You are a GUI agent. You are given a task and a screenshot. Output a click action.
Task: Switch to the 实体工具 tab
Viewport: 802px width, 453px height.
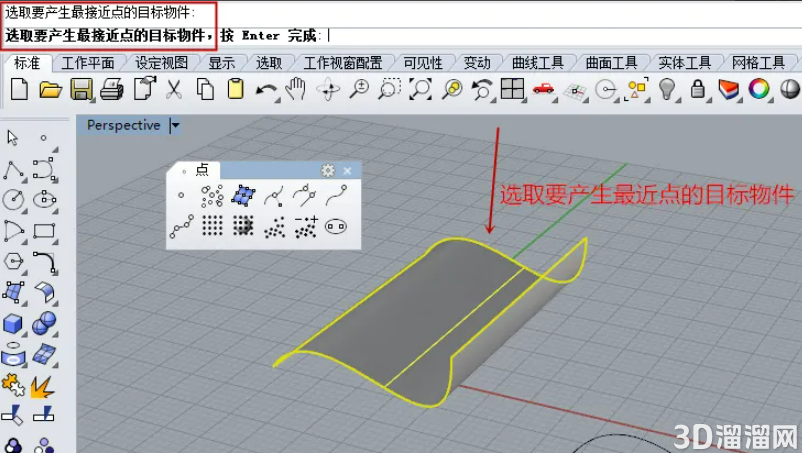tap(684, 63)
